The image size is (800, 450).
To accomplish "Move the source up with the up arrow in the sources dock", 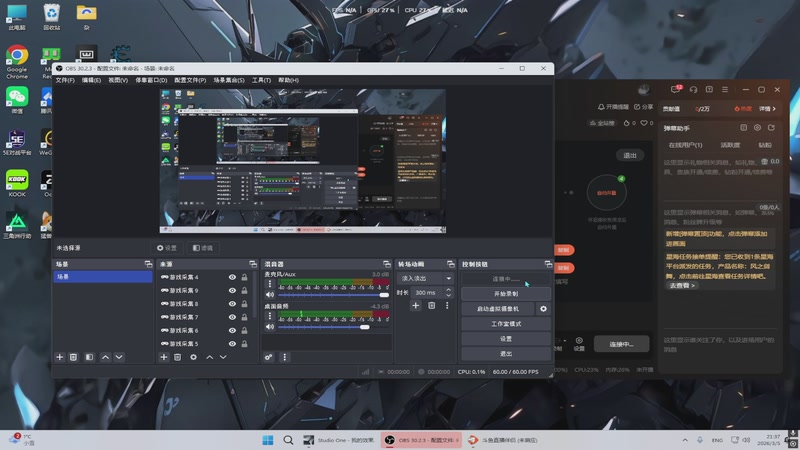I will coord(209,357).
